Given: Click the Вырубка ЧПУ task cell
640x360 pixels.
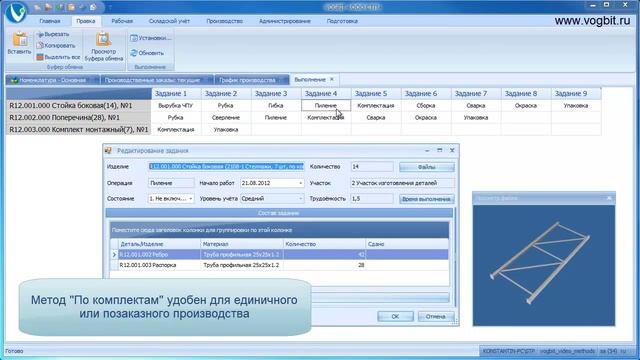Looking at the screenshot, I should (176, 105).
